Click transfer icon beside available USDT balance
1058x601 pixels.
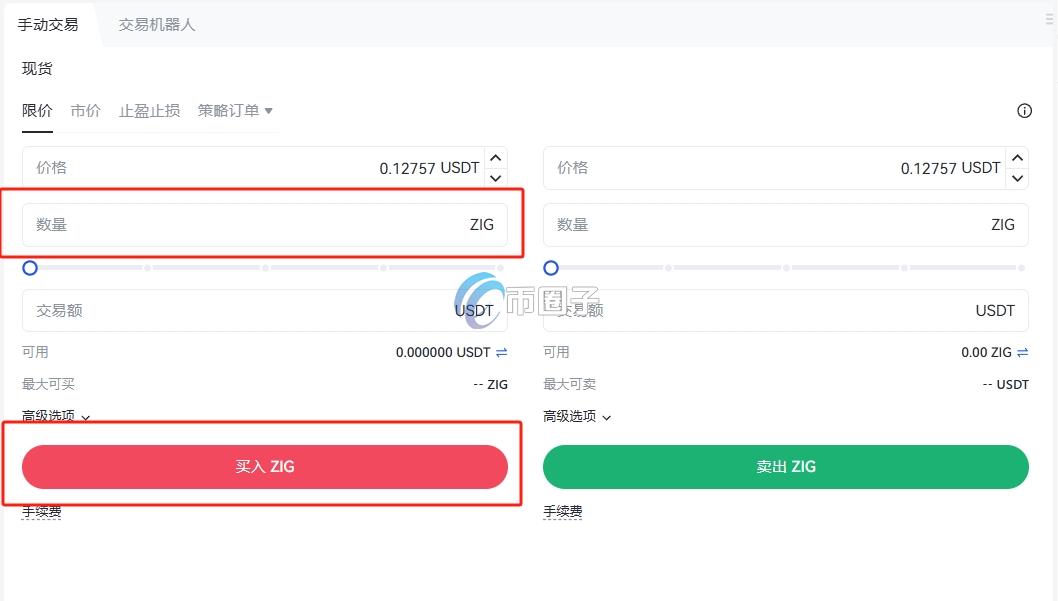[502, 352]
